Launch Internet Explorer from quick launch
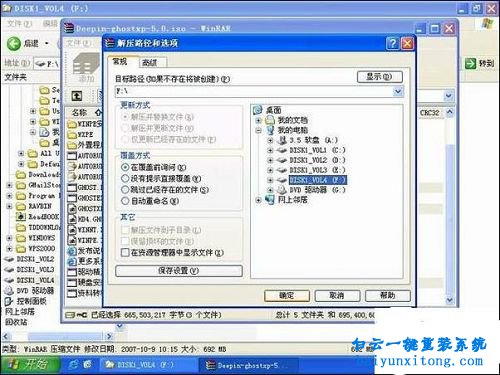Image resolution: width=500 pixels, height=375 pixels. click(x=73, y=365)
